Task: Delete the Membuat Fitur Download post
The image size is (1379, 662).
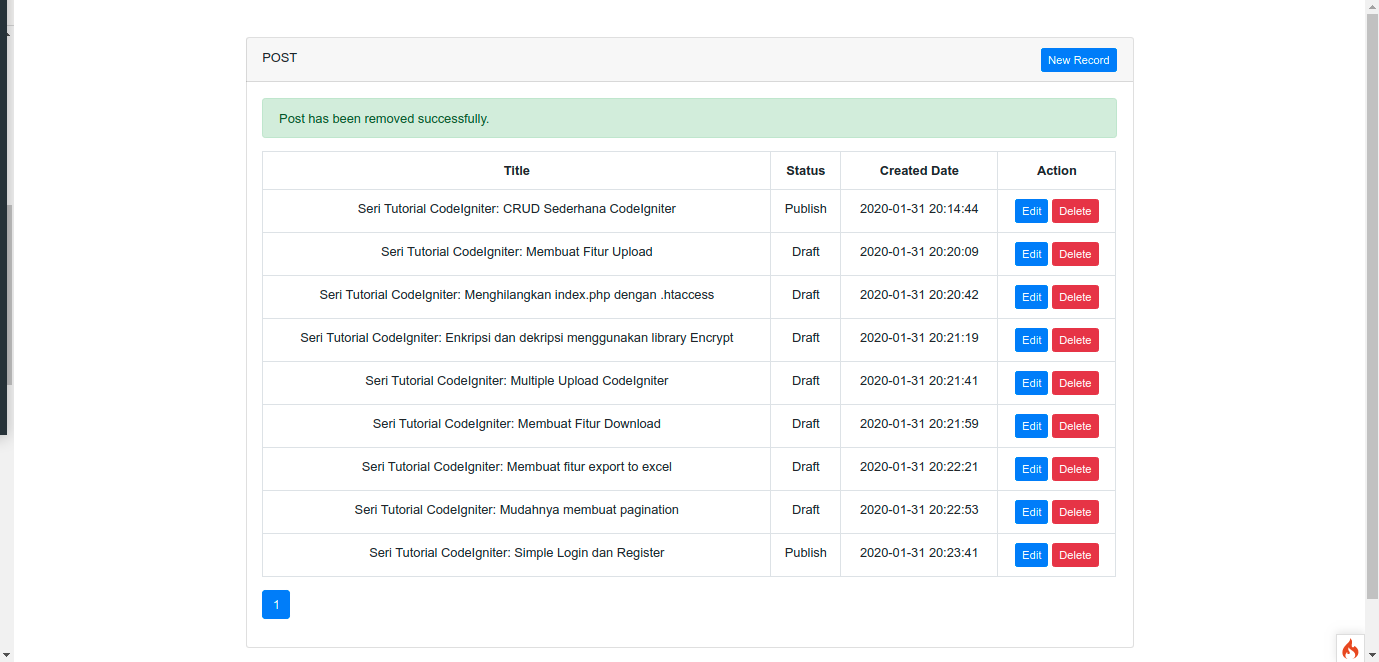Action: point(1075,426)
